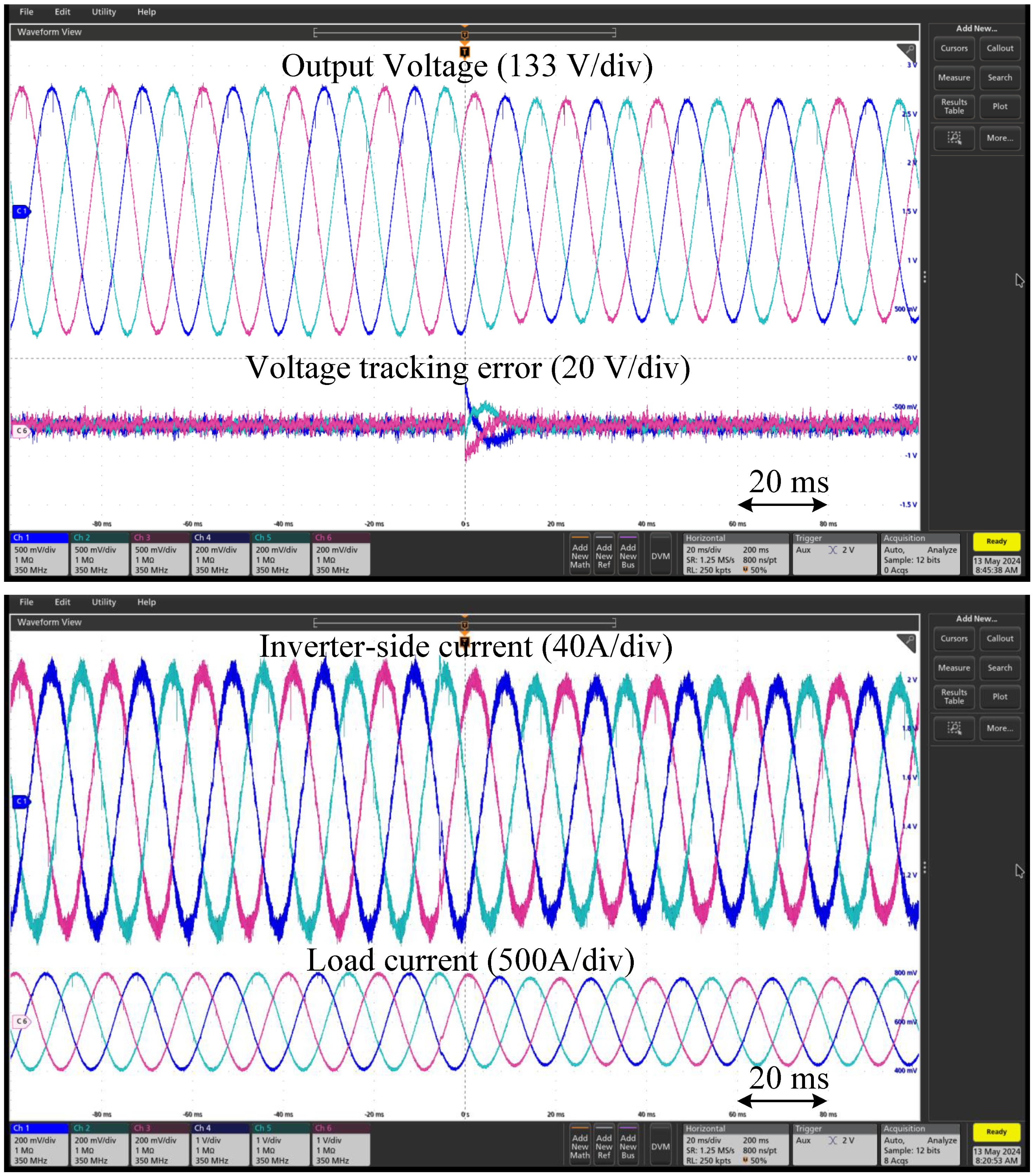
Task: Click the draw-a-box zoom icon in upper oscilloscope panel
Action: tap(954, 138)
